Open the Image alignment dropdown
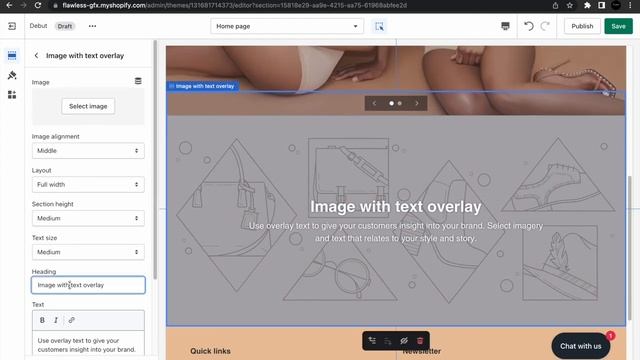 pyautogui.click(x=88, y=151)
